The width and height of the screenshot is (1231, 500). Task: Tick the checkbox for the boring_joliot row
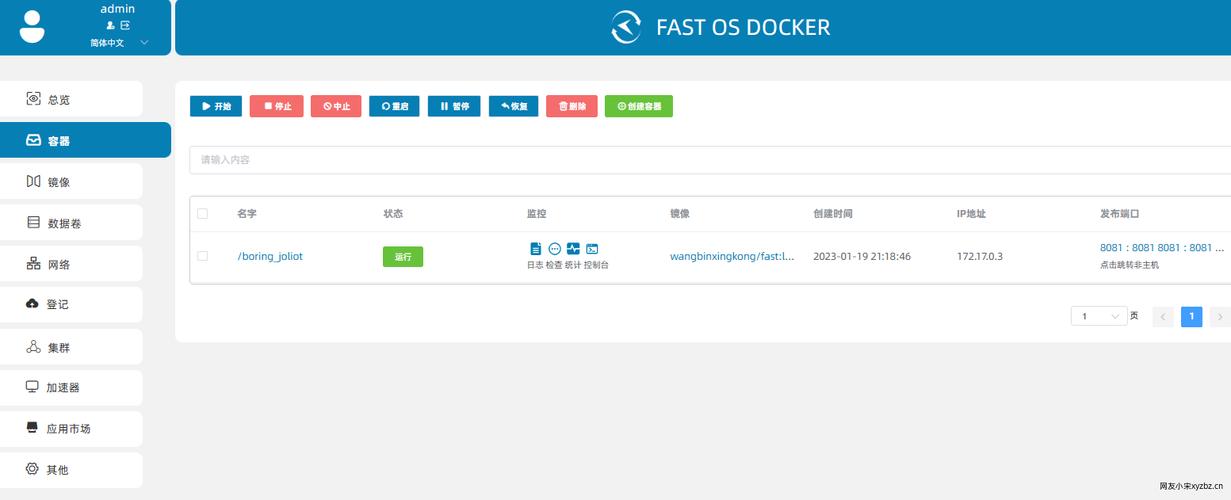click(x=202, y=256)
